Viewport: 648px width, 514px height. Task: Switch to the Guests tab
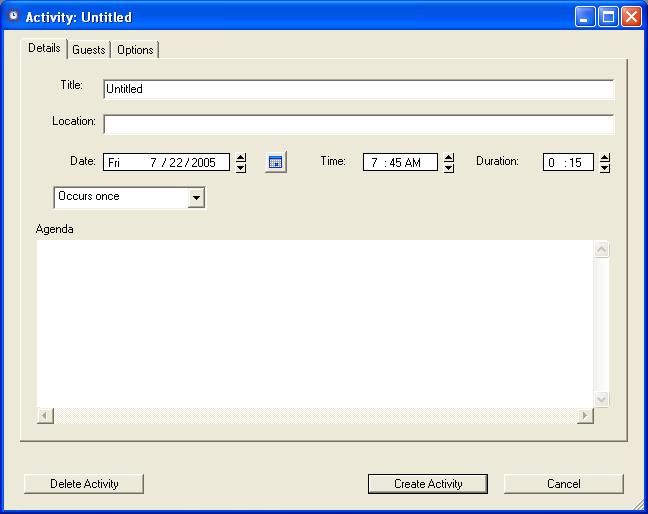point(88,50)
